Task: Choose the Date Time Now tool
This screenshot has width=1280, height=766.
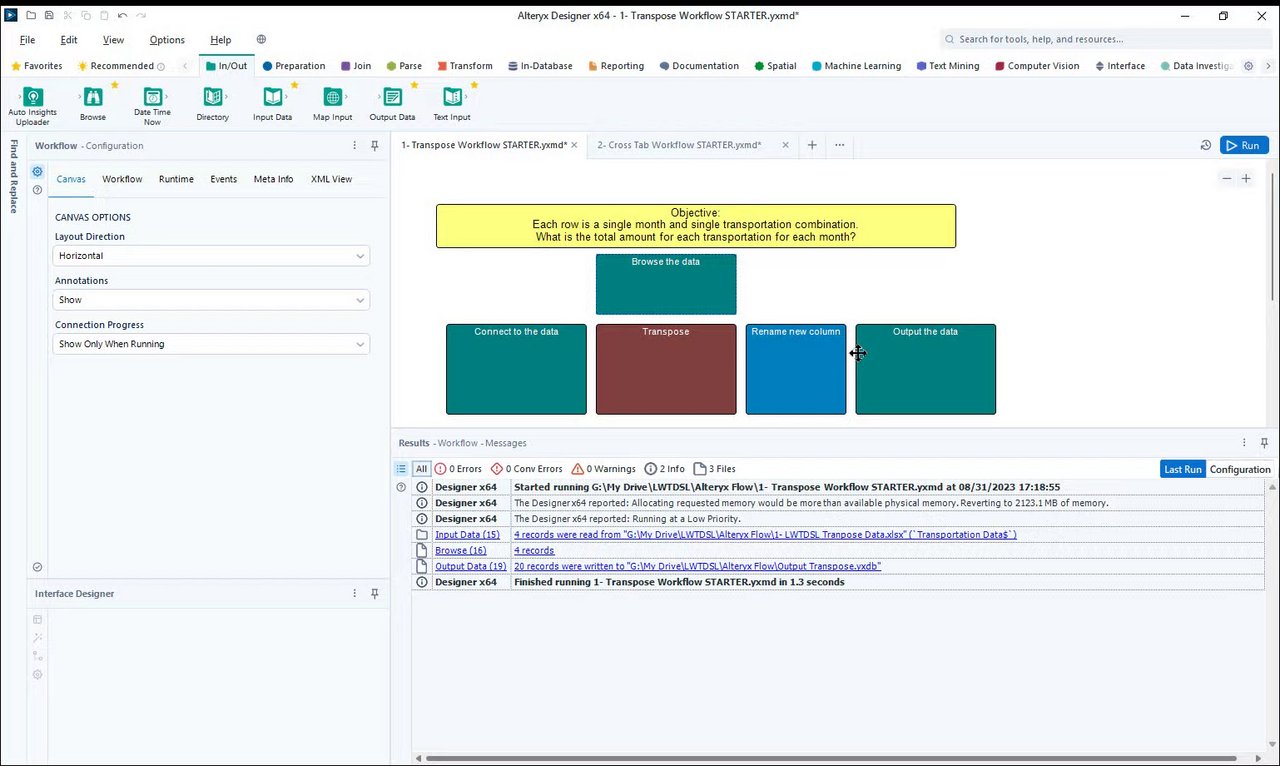Action: click(x=153, y=104)
